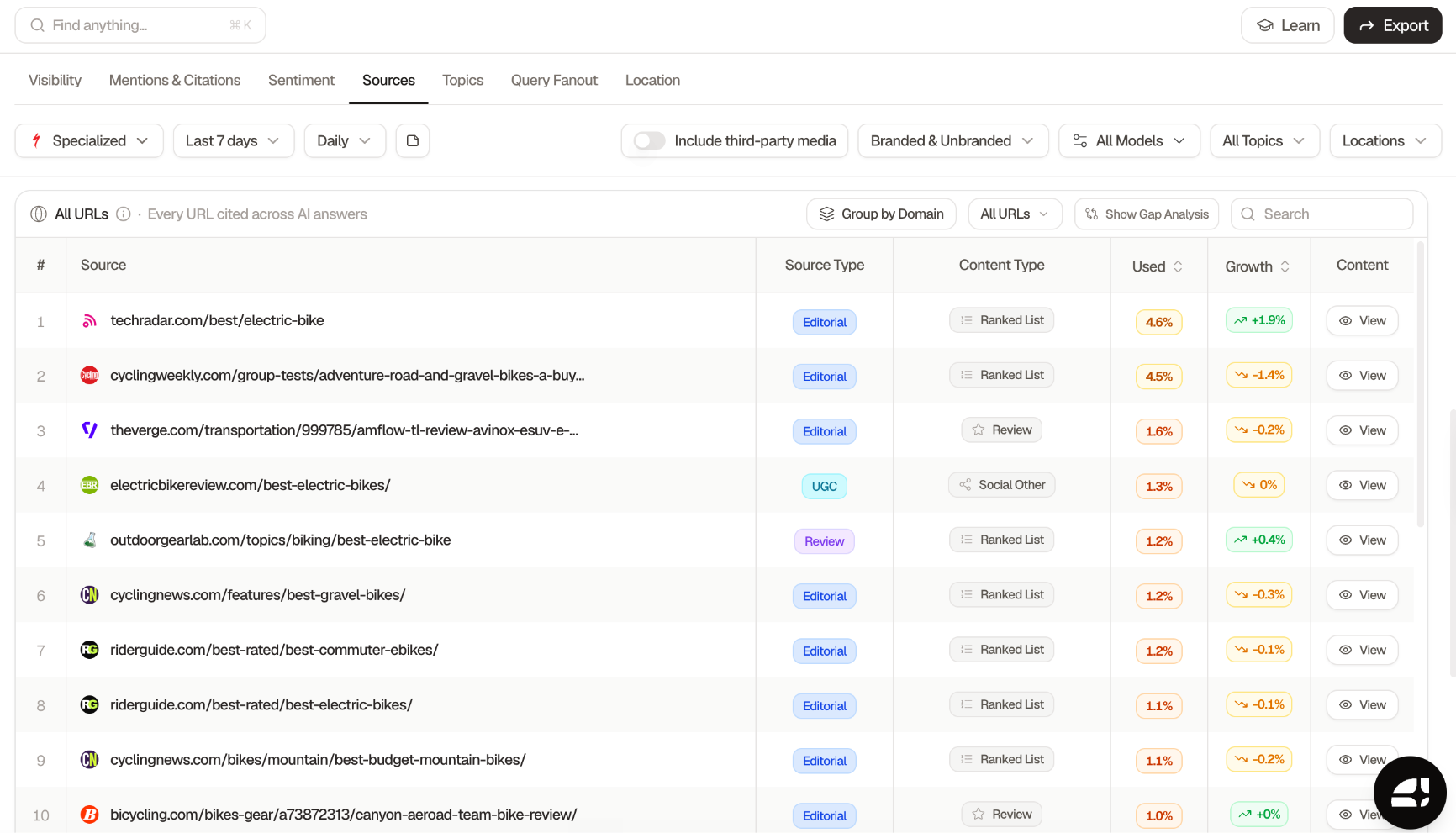
Task: Sort table by the Used column
Action: [1158, 266]
